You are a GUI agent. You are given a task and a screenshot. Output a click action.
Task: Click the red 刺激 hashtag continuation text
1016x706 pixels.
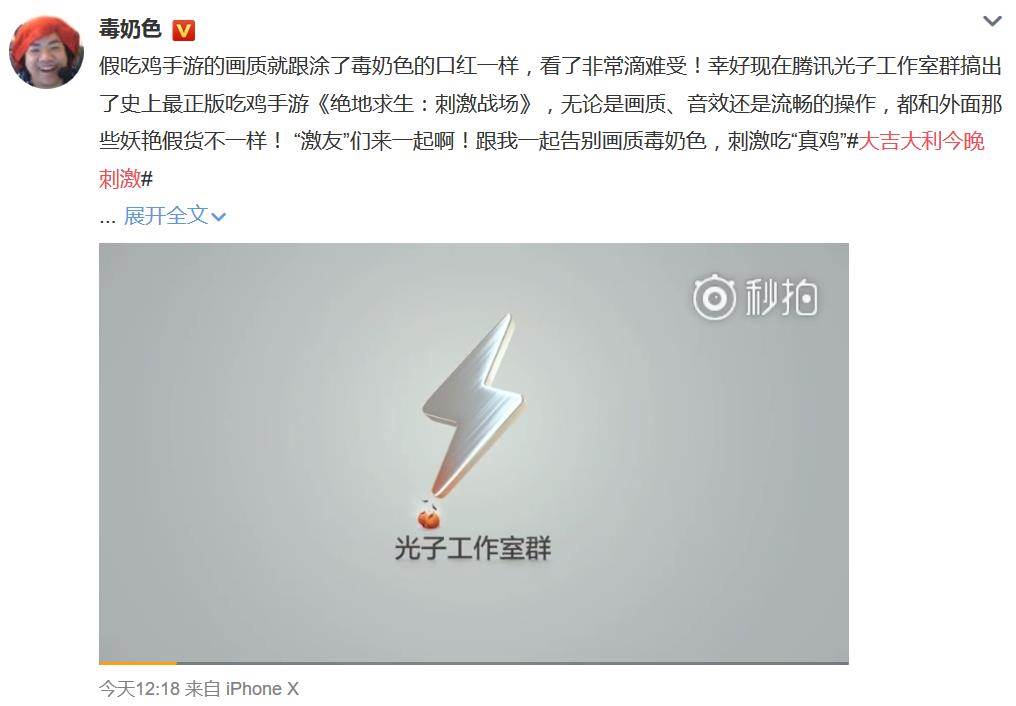[x=120, y=178]
